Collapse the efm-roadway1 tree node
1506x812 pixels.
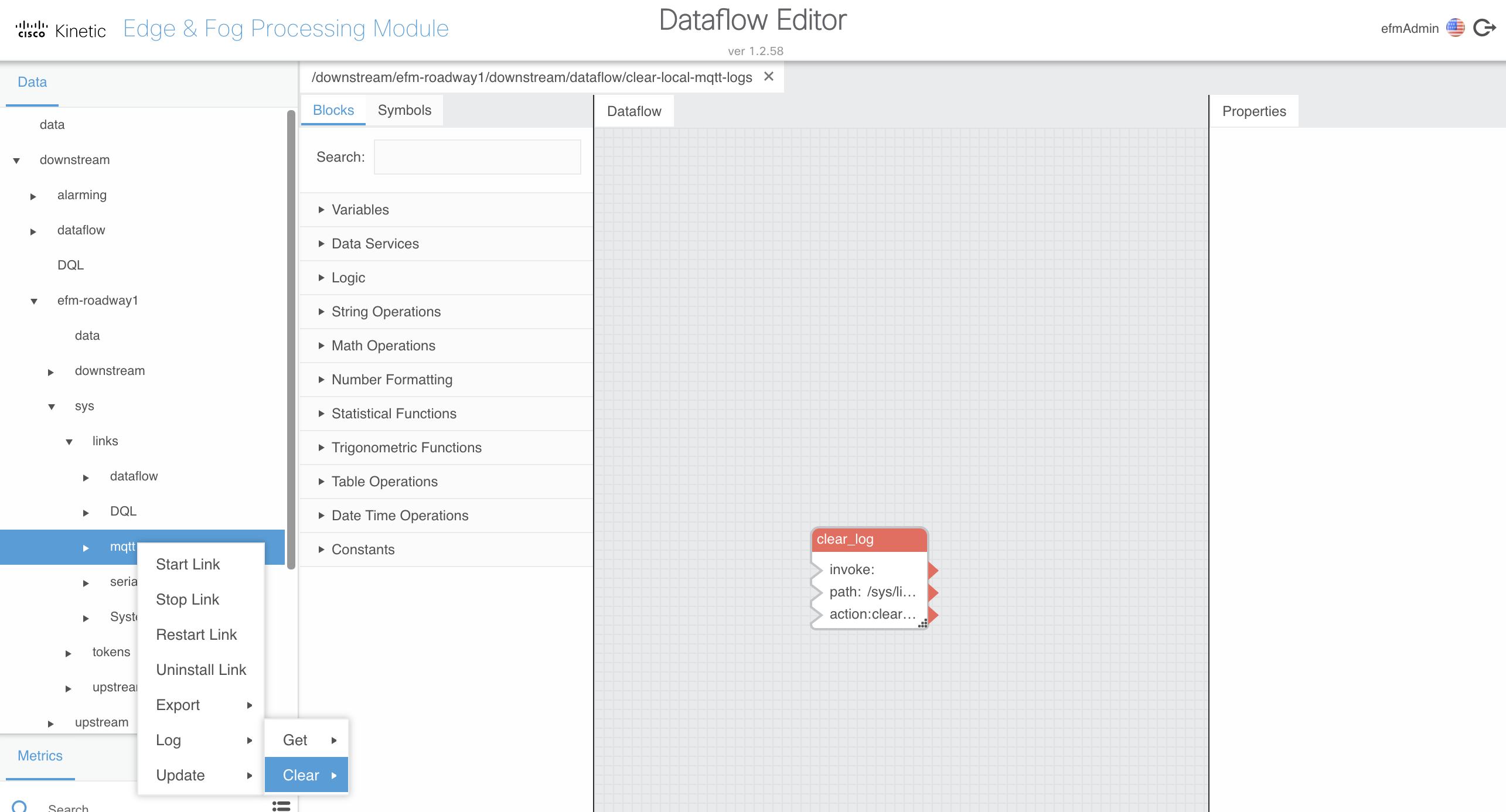(x=34, y=301)
